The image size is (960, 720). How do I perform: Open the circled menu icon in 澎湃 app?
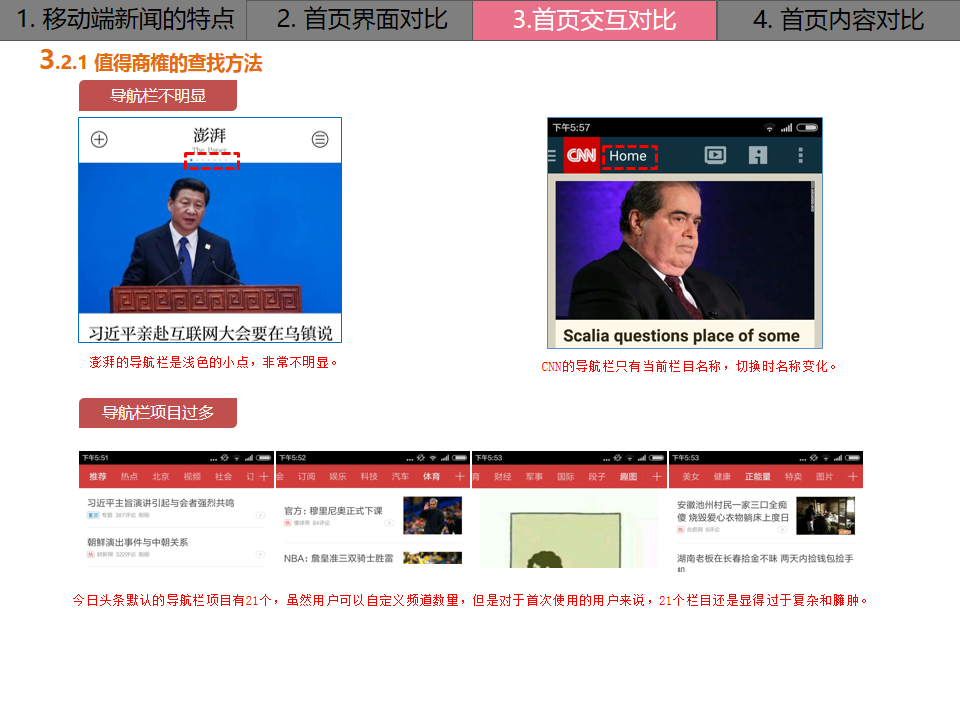coord(320,140)
